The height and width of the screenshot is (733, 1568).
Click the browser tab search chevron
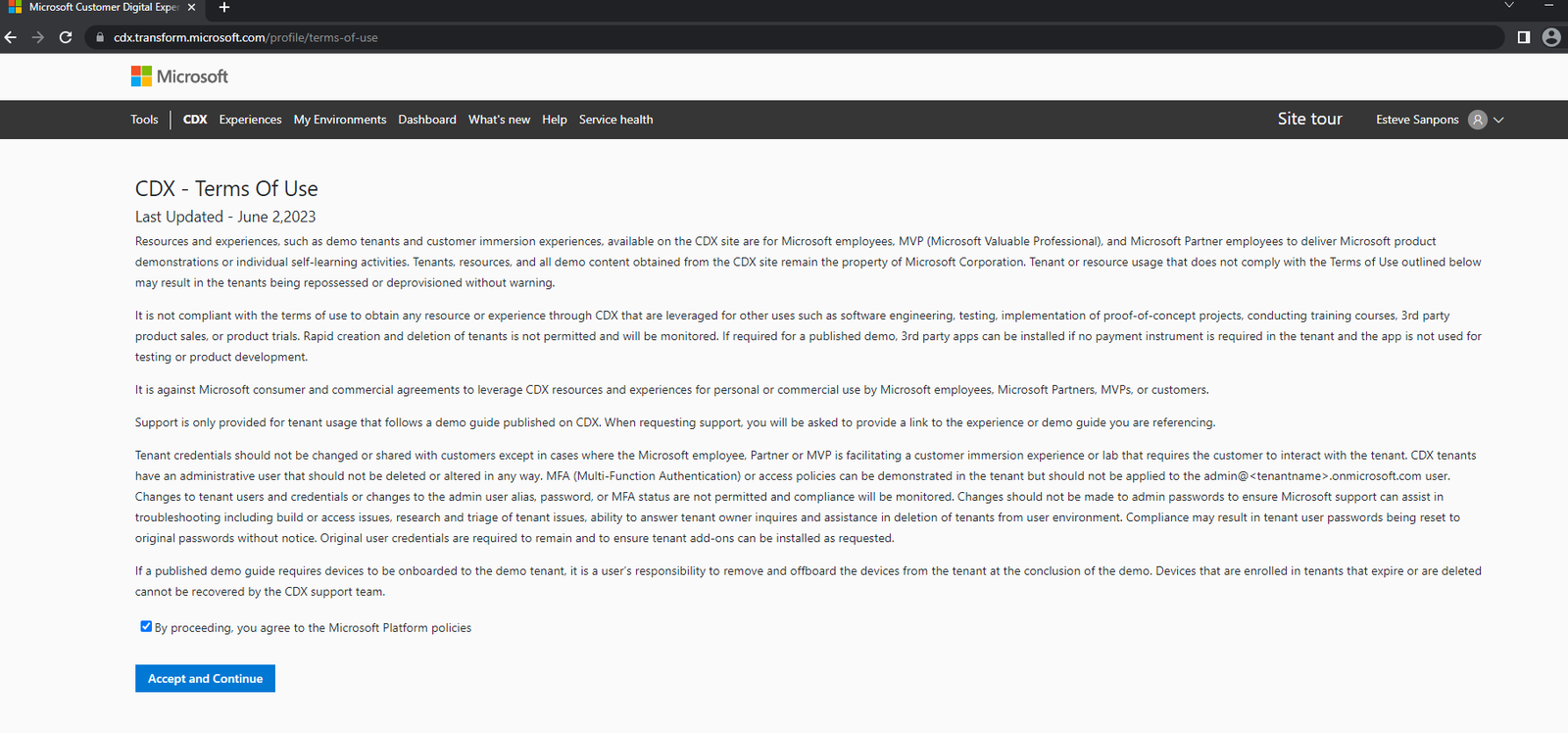(x=1509, y=6)
